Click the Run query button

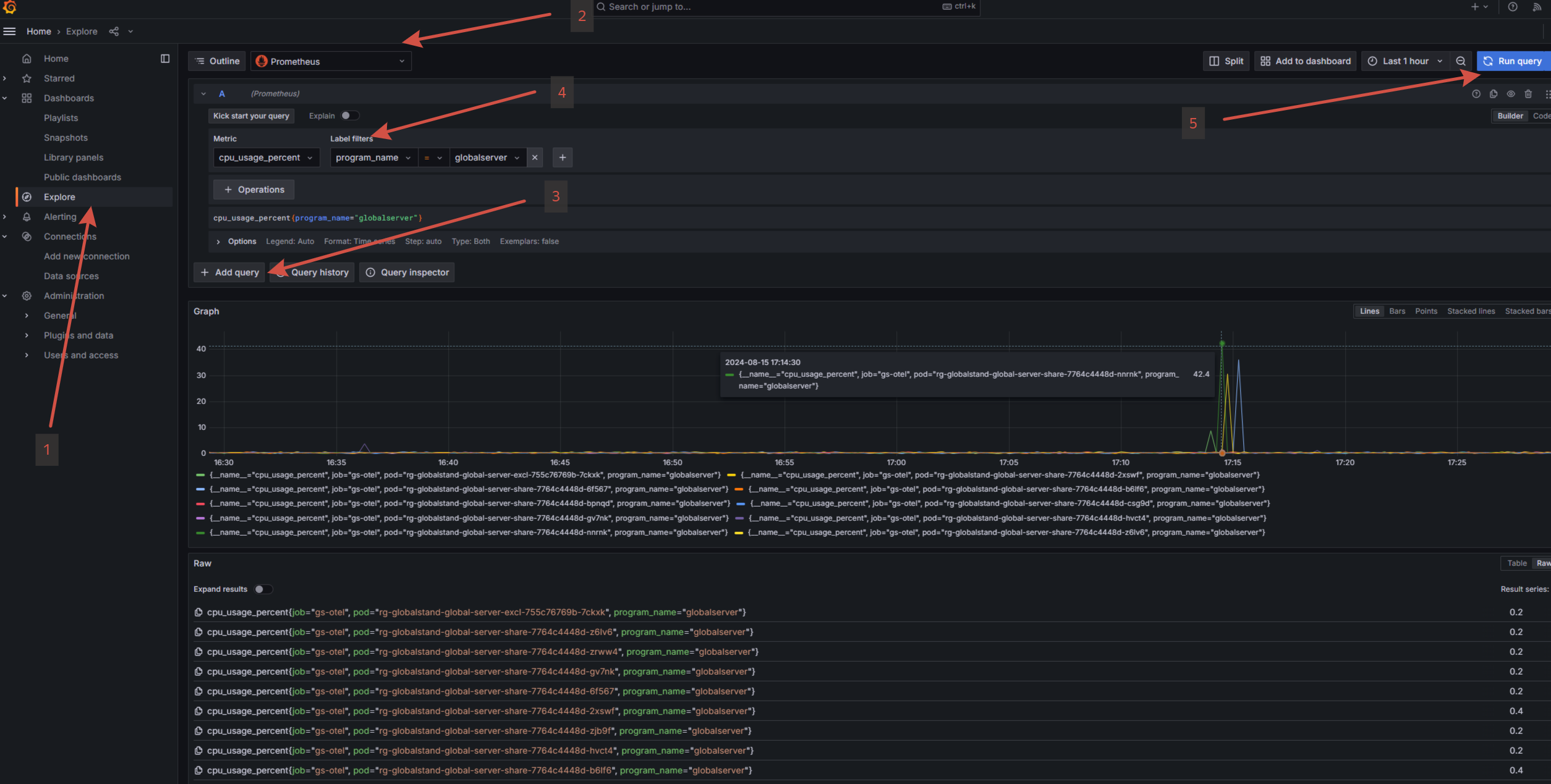pos(1513,61)
